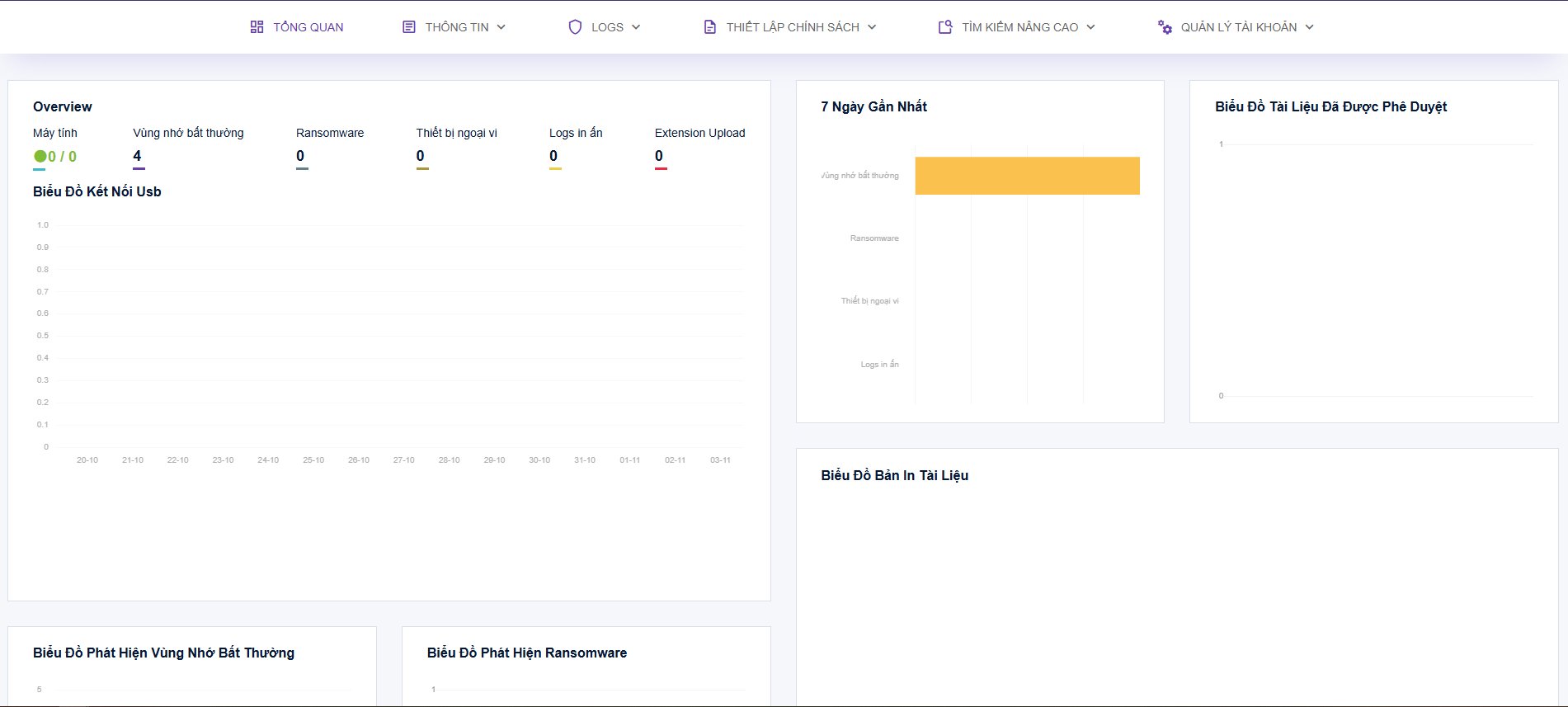The height and width of the screenshot is (707, 1568).
Task: Expand the Quản Lý Tài Khoản chevron
Action: tap(1309, 27)
